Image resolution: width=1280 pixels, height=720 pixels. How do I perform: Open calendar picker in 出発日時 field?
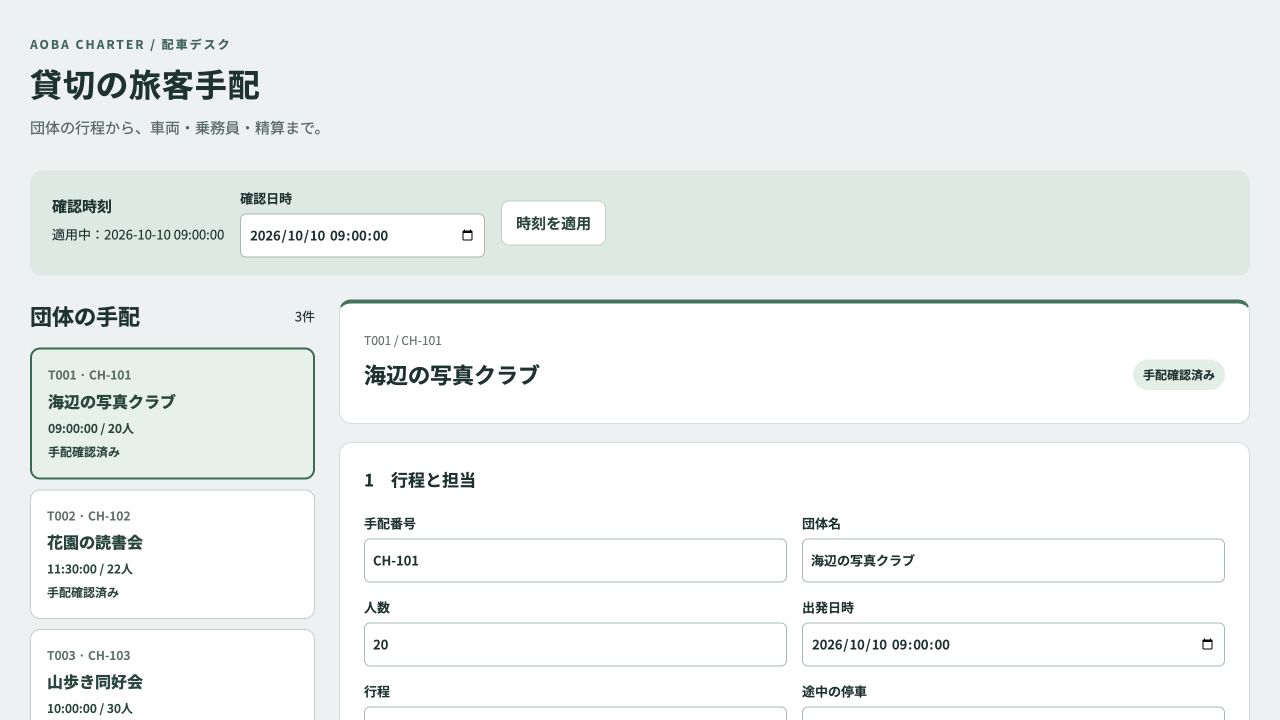(1207, 645)
